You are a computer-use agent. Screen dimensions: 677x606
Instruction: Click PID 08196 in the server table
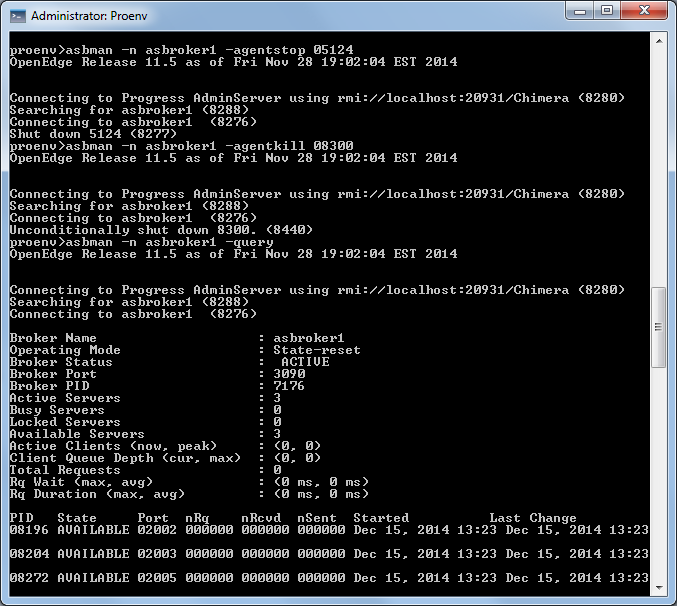29,530
